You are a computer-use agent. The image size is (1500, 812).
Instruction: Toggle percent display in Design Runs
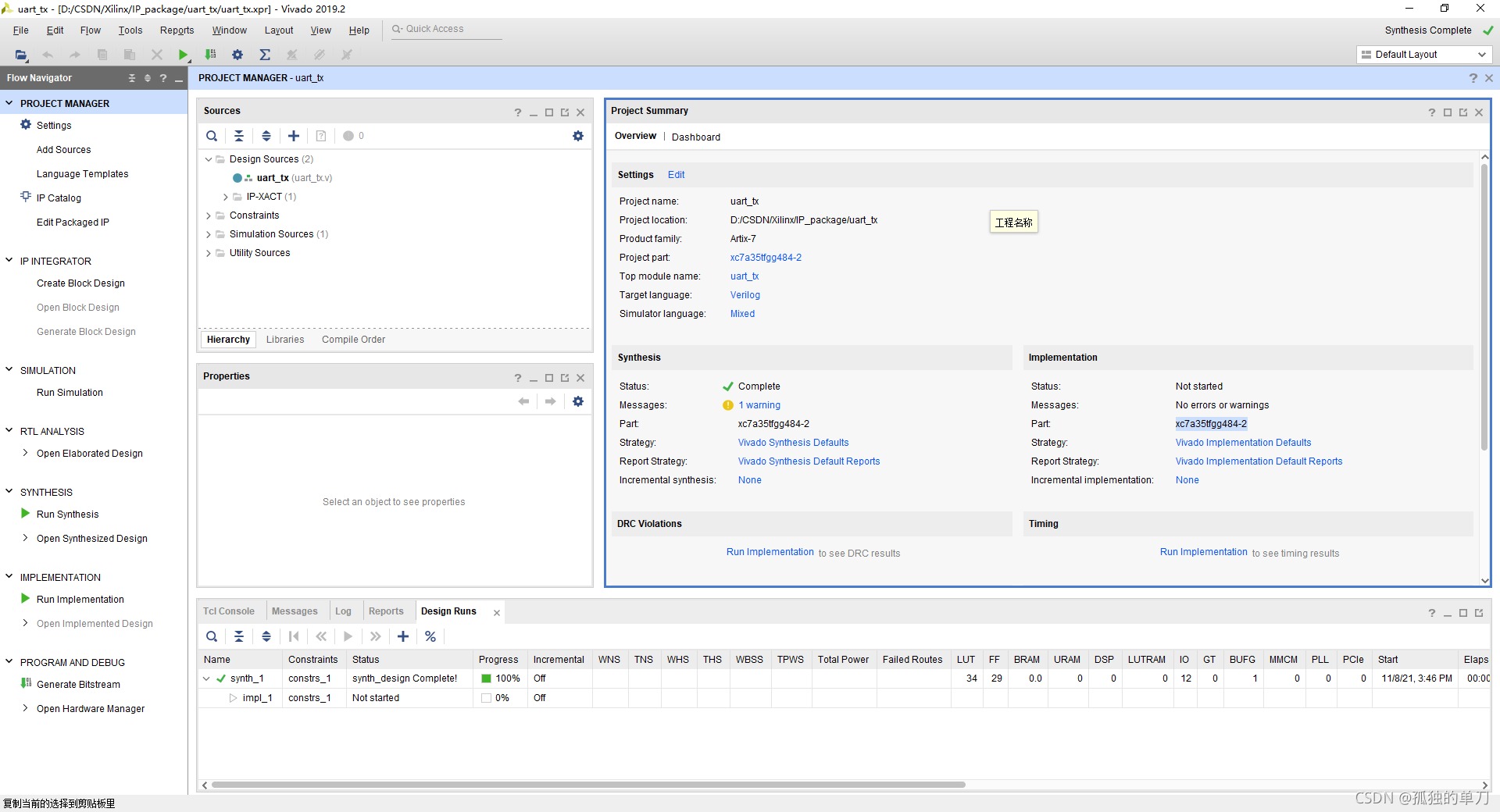point(430,636)
